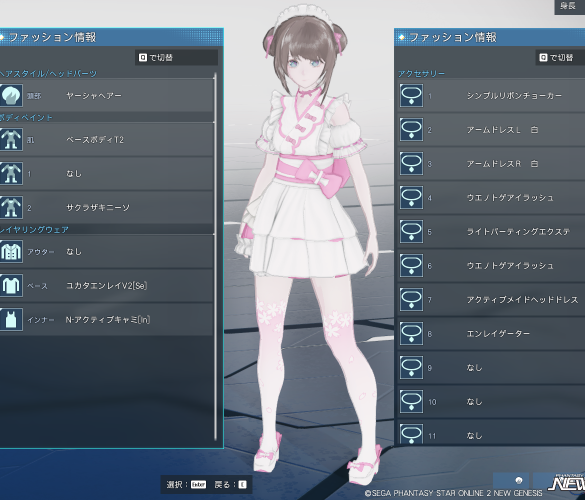This screenshot has width=585, height=500.
Task: Click the accessory slot 10 icon
Action: click(x=411, y=401)
